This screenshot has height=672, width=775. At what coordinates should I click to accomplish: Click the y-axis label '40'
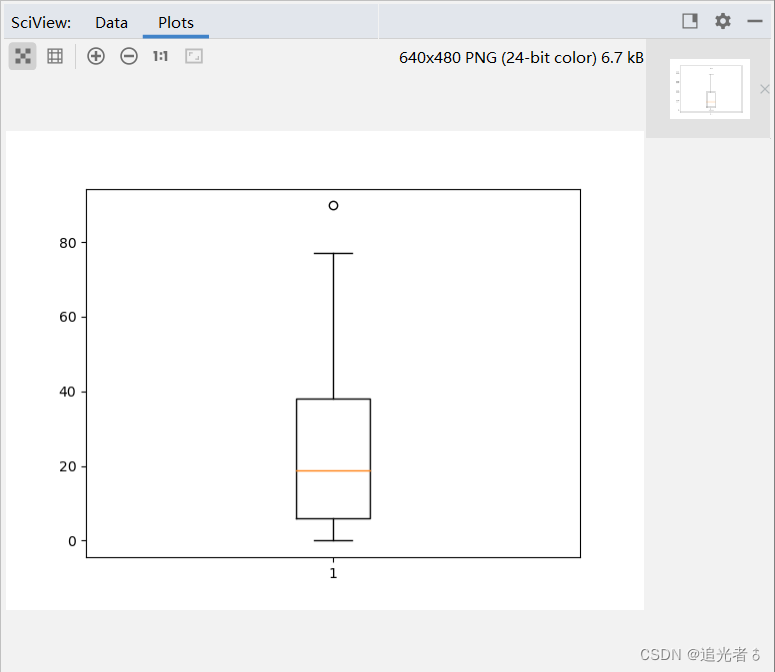pos(68,392)
